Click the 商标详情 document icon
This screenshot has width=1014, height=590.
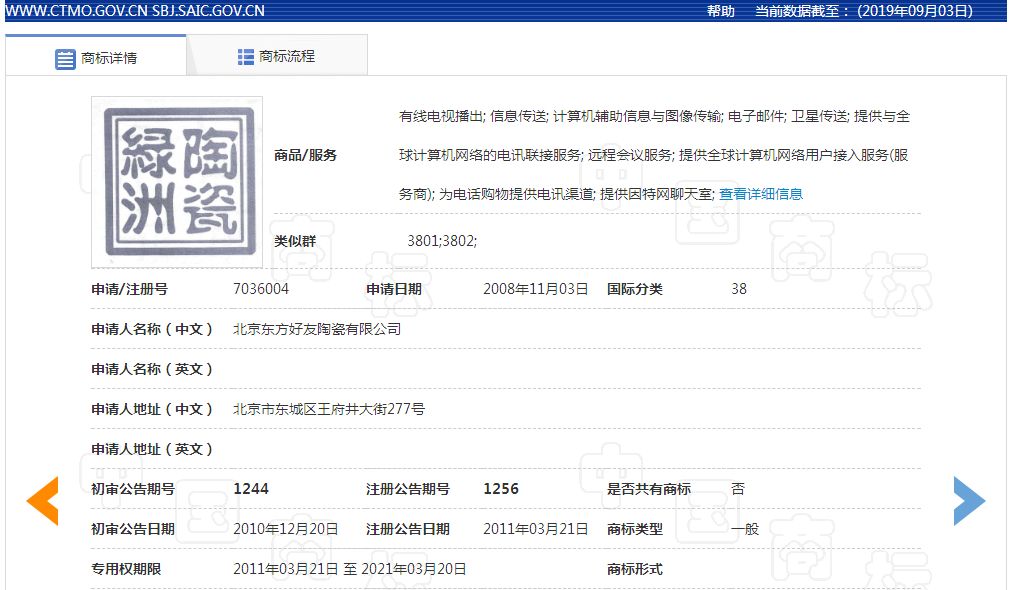tap(65, 59)
